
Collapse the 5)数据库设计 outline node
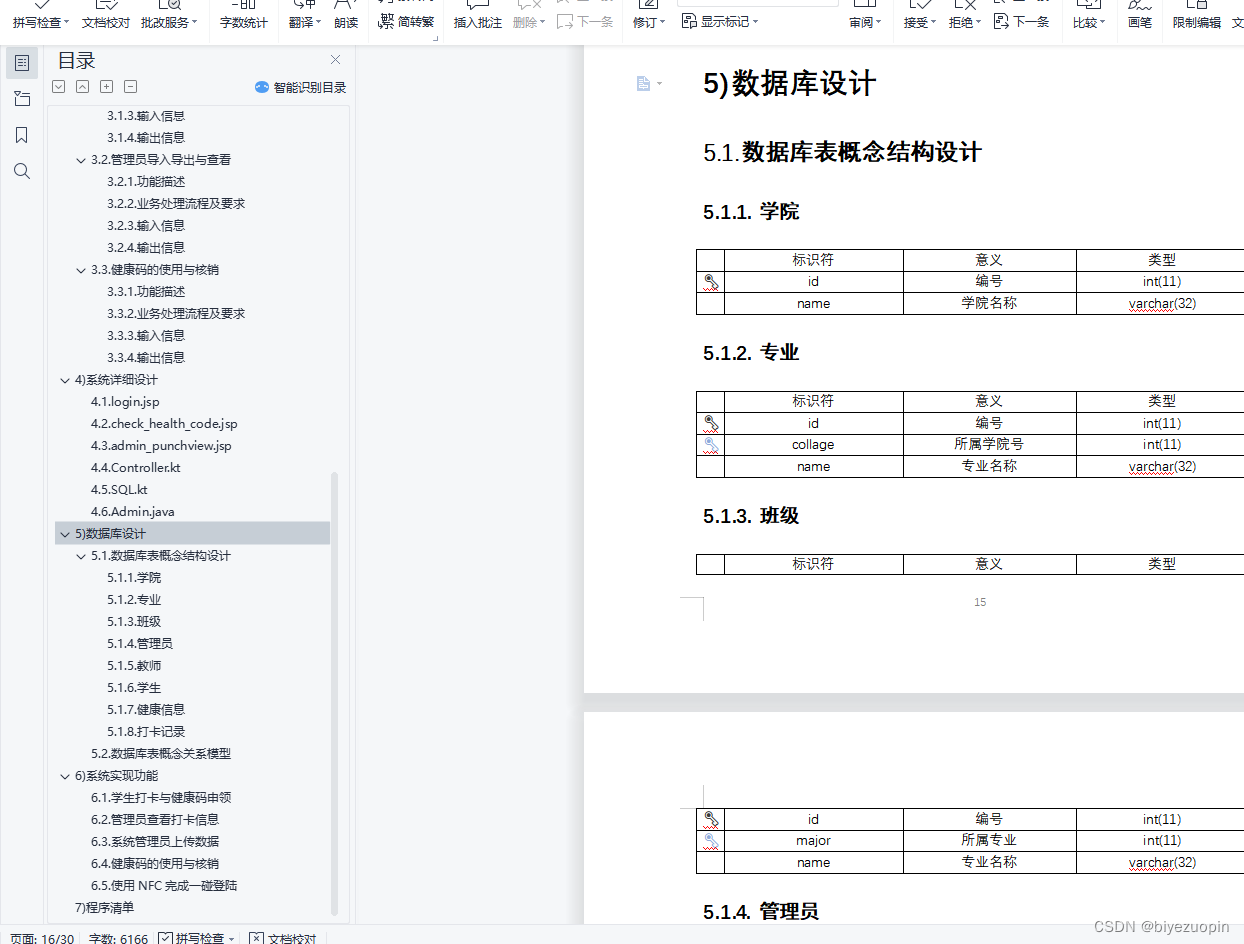coord(65,534)
